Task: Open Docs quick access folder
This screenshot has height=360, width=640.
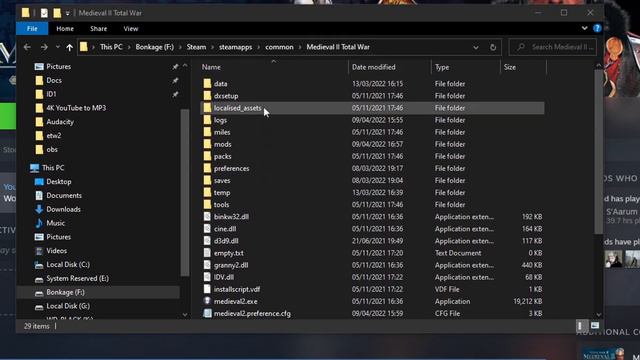Action: (x=53, y=80)
